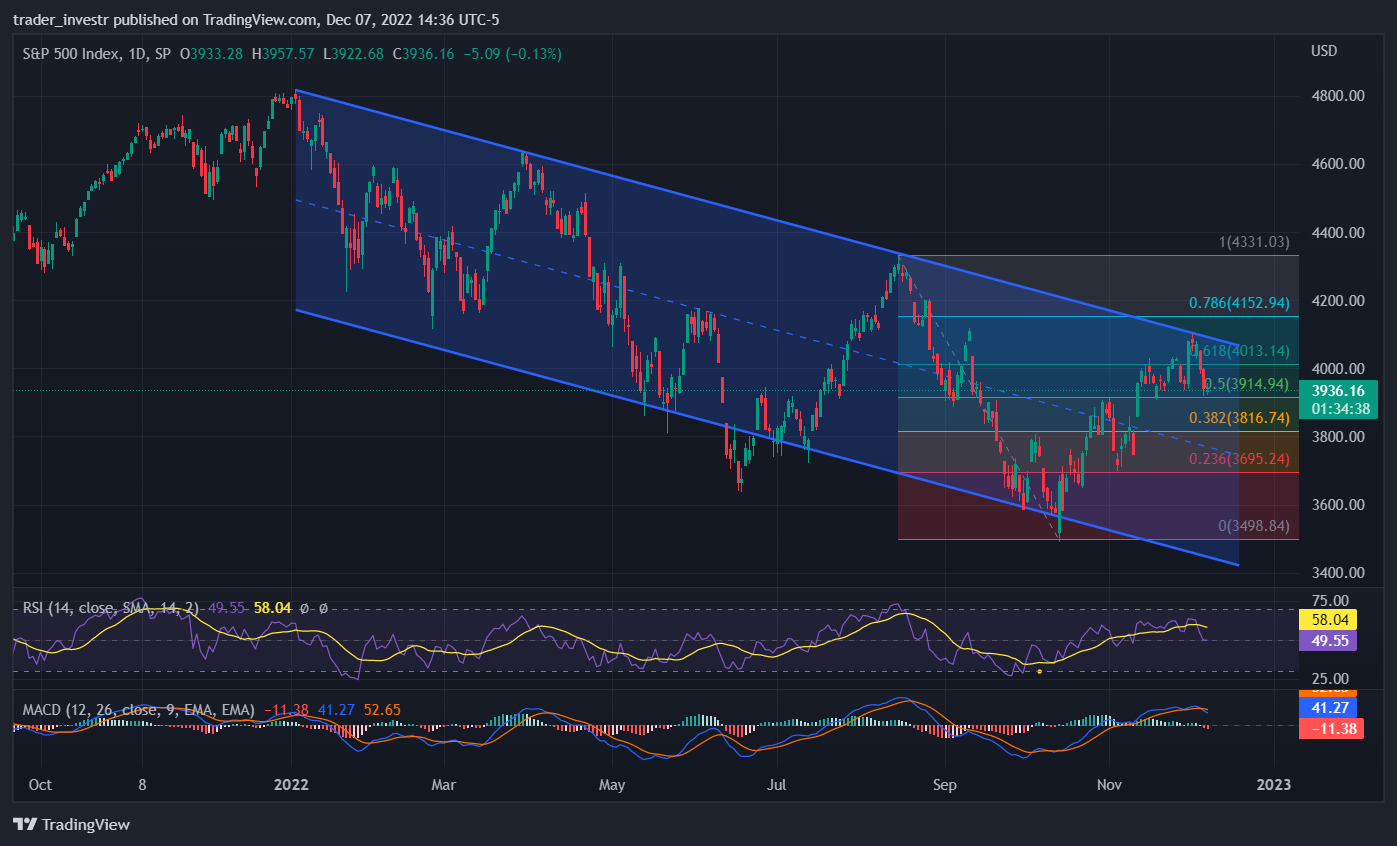Select the 0(3498.84) Fibonacci level label
The image size is (1397, 846).
point(1253,525)
